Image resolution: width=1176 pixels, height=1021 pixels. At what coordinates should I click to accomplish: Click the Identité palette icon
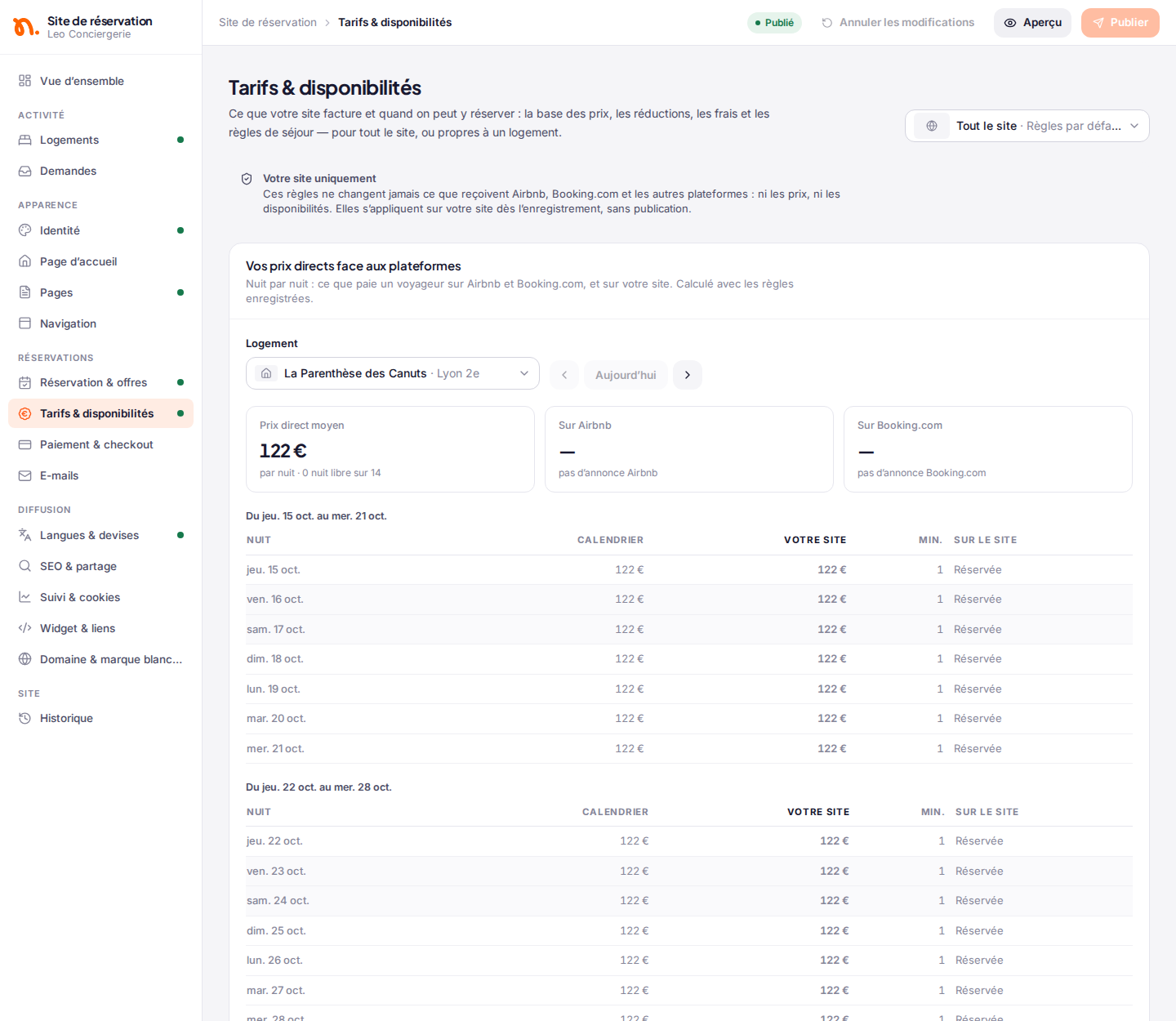pos(25,230)
